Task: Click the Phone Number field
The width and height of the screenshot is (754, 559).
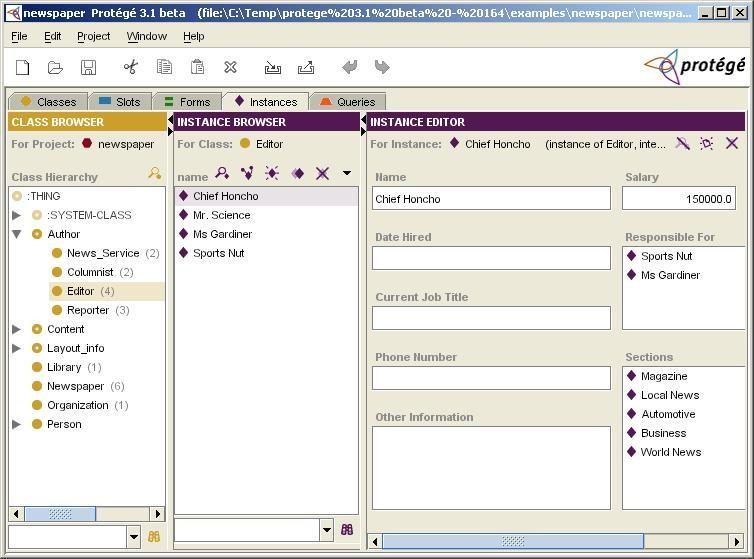Action: pos(491,378)
